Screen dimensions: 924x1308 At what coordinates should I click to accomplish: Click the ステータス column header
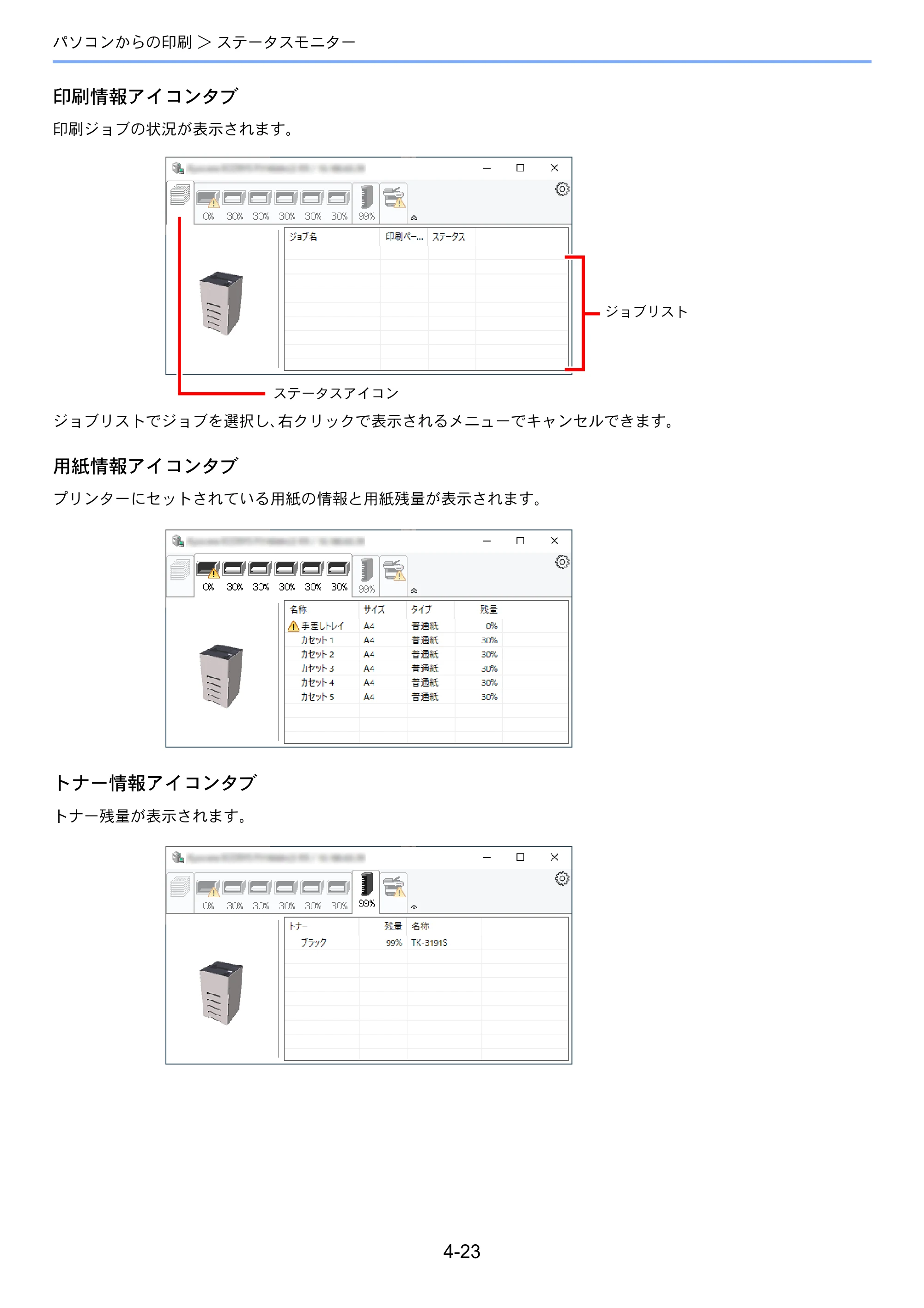coord(451,237)
